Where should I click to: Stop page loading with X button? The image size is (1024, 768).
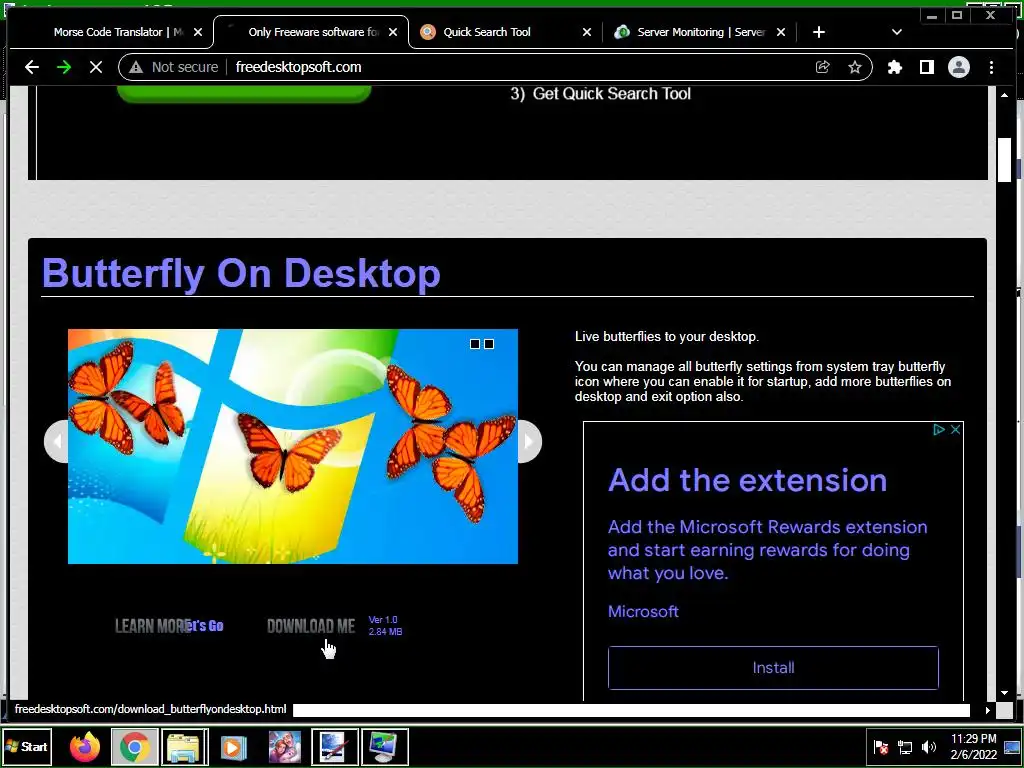point(96,67)
